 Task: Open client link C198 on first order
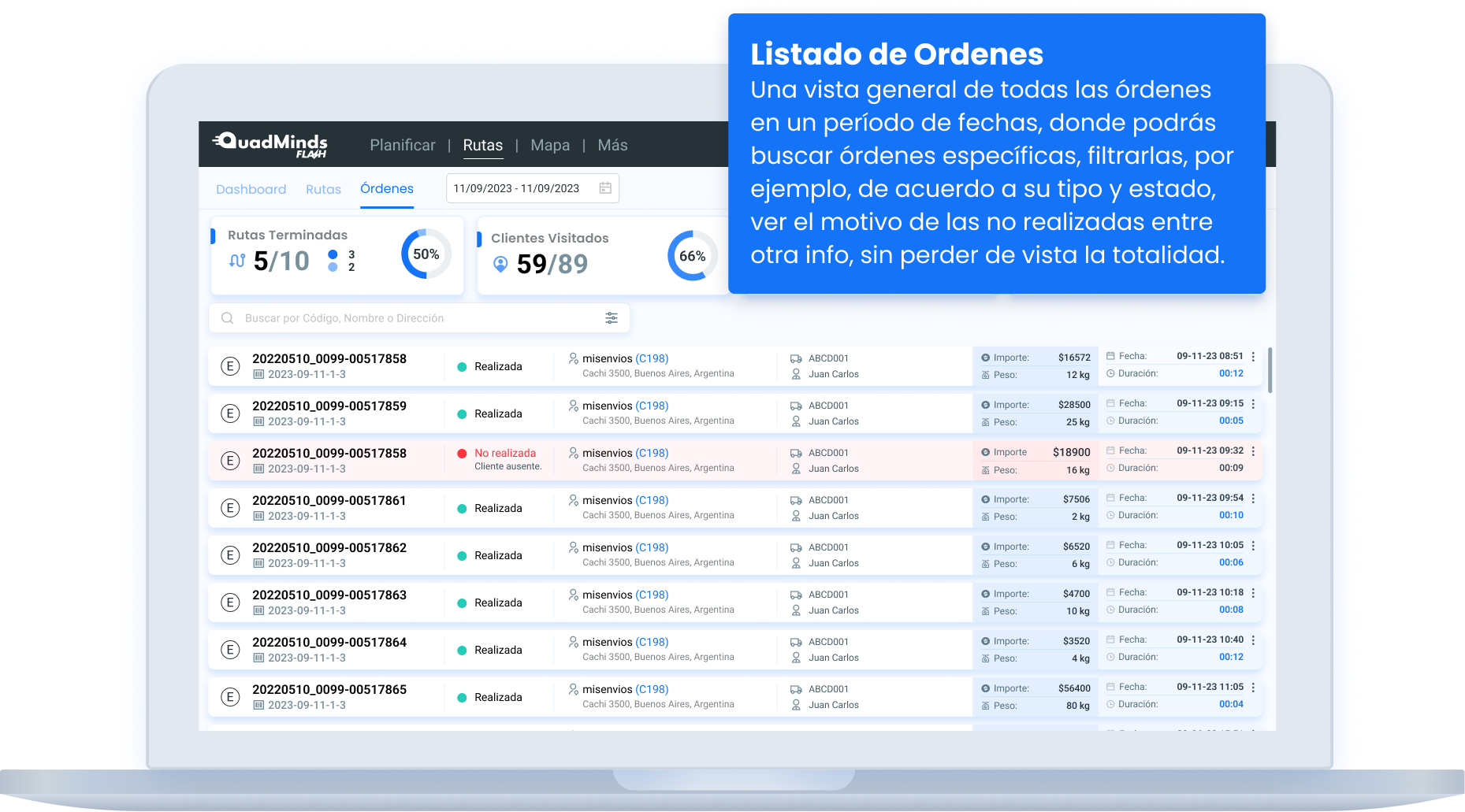pyautogui.click(x=652, y=358)
